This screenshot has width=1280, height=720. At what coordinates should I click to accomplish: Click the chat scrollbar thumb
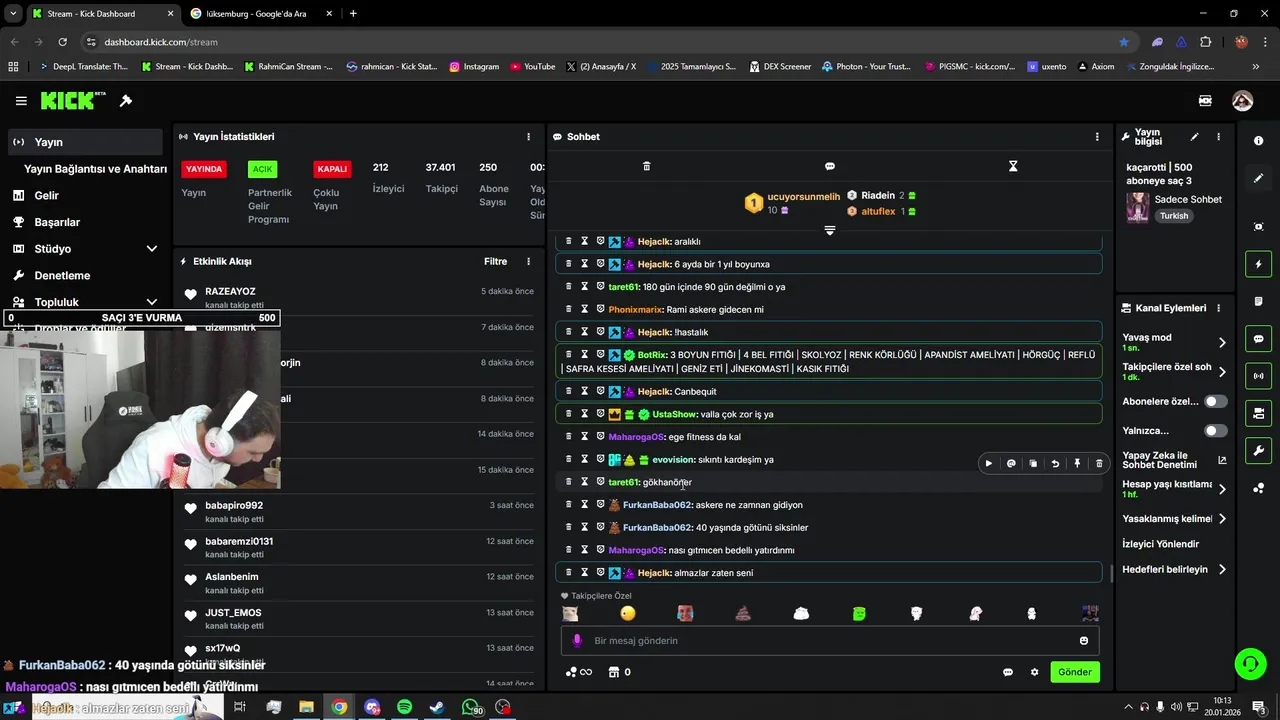tap(1112, 574)
